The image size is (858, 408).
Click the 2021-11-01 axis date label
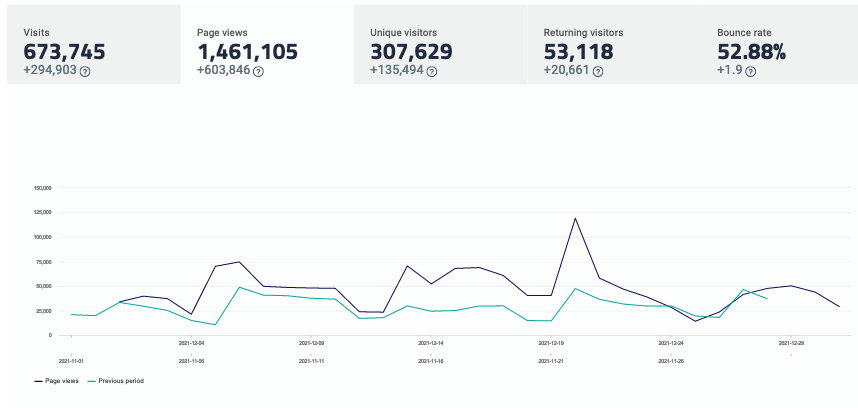tap(71, 361)
